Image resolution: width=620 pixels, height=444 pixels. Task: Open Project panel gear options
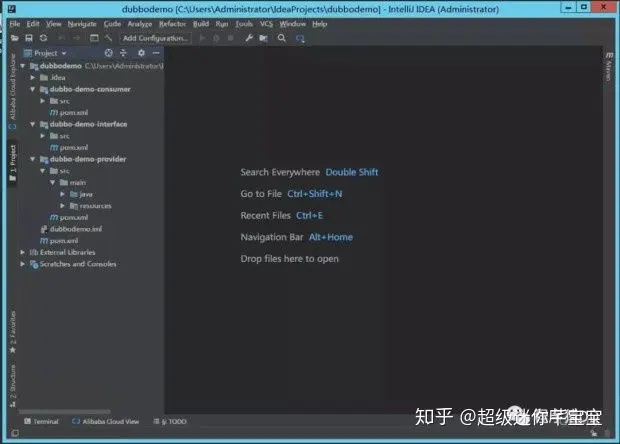[x=141, y=53]
